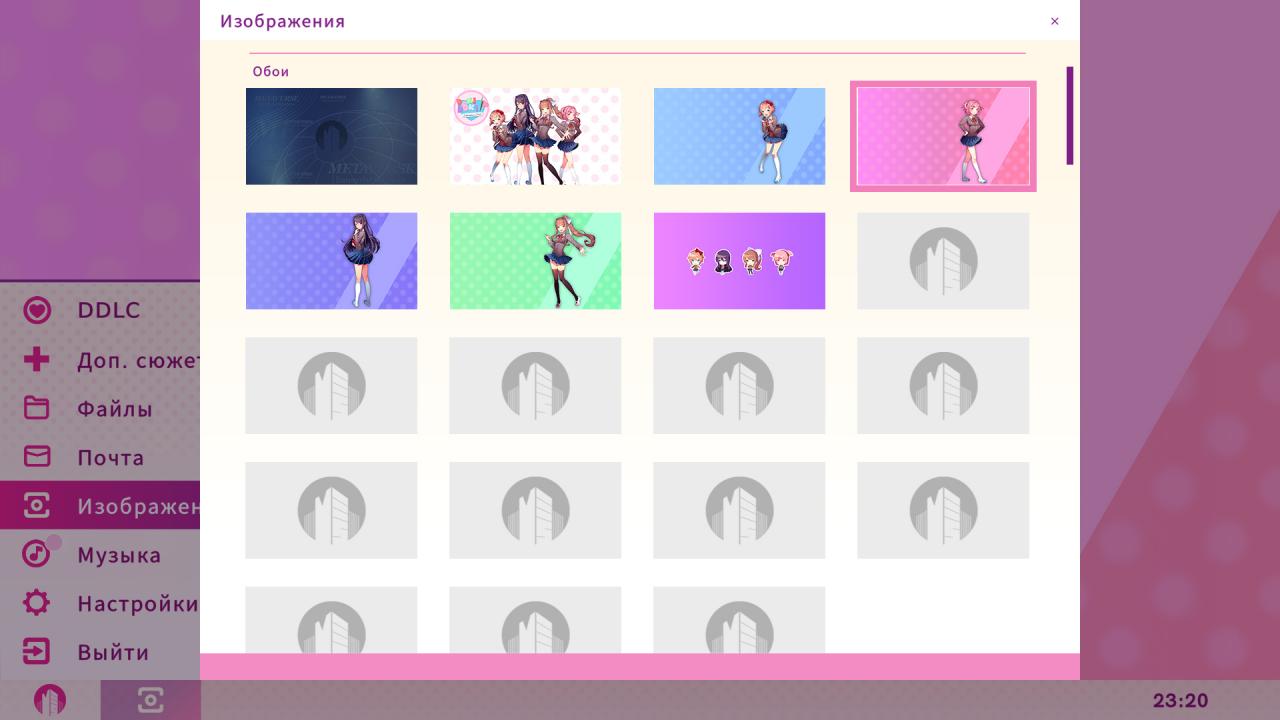Click the Изображения window title
This screenshot has height=720, width=1280.
point(283,21)
